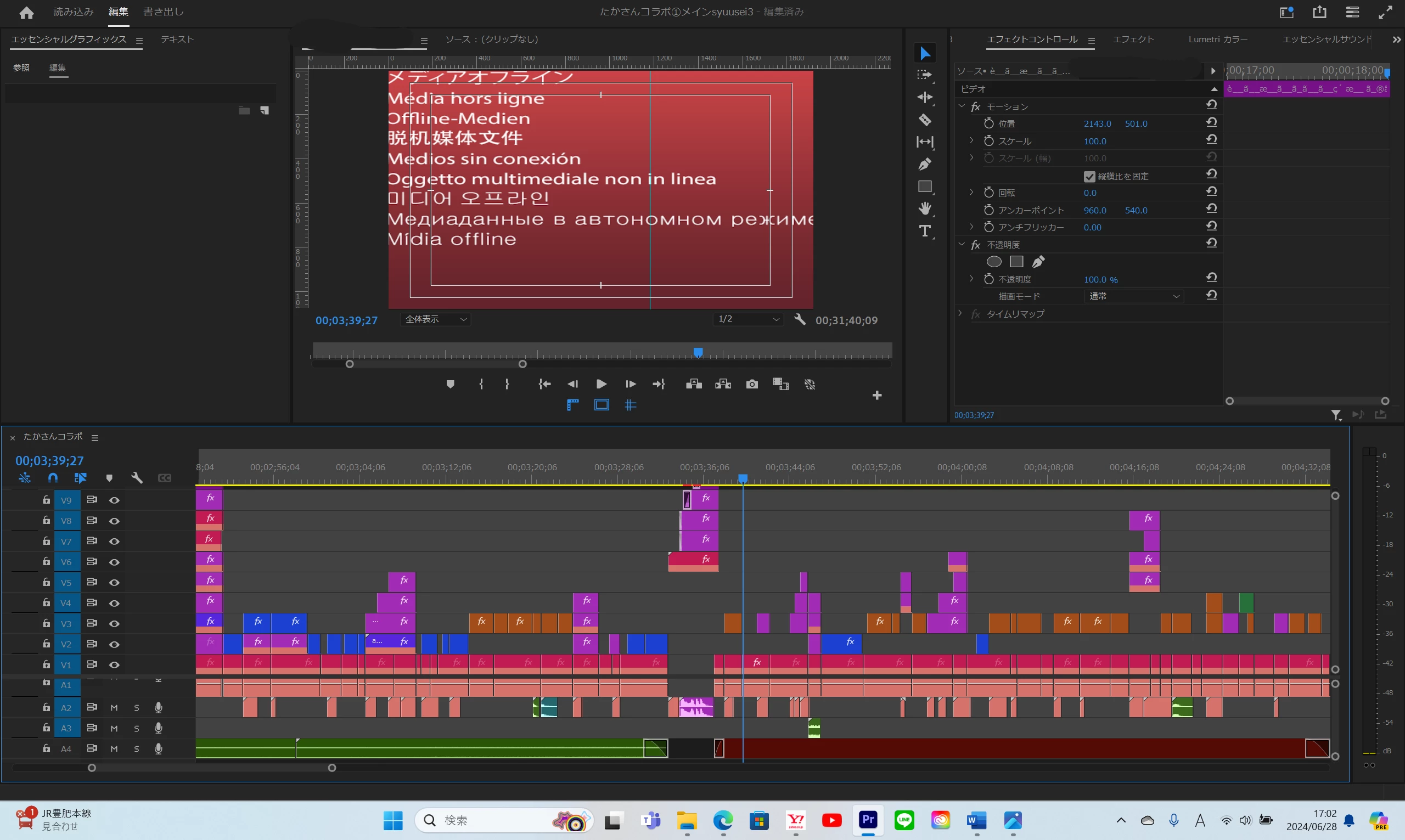Select the Type tool

924,231
